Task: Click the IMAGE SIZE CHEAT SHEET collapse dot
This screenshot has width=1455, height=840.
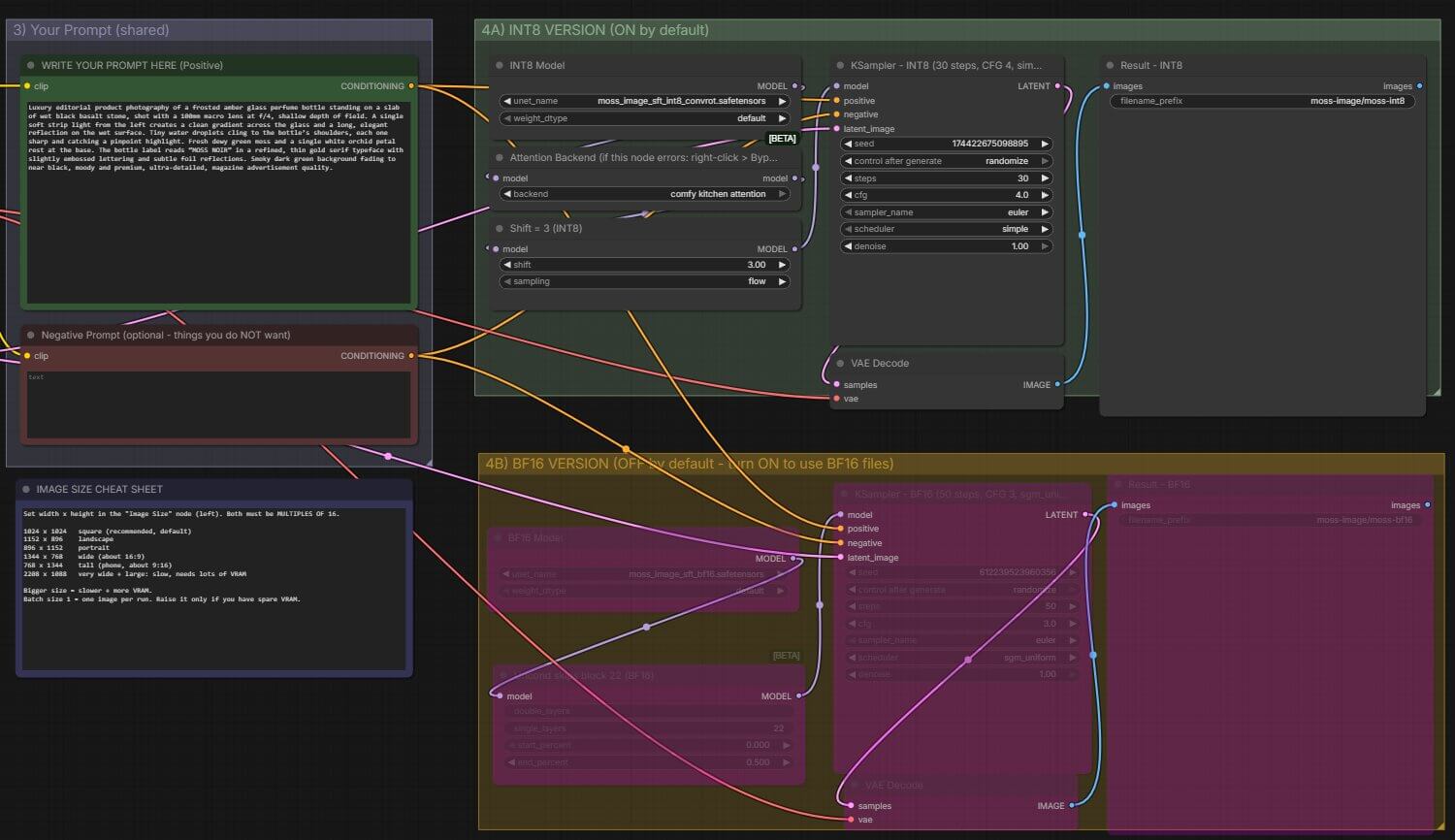Action: (x=26, y=490)
